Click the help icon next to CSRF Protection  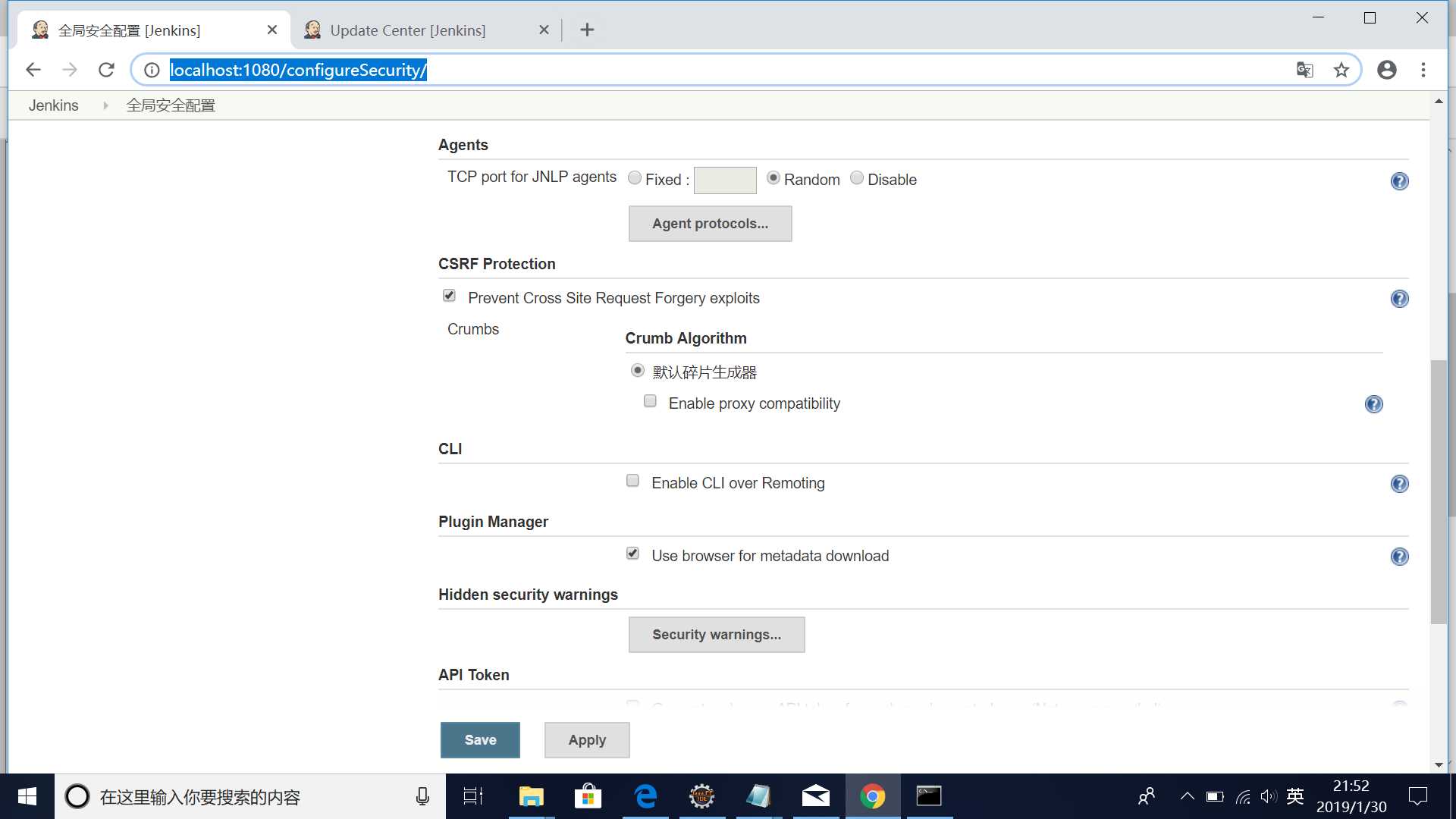click(1399, 298)
